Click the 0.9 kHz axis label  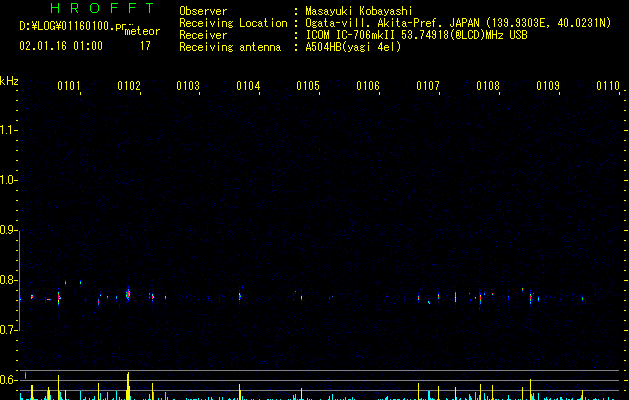8,230
